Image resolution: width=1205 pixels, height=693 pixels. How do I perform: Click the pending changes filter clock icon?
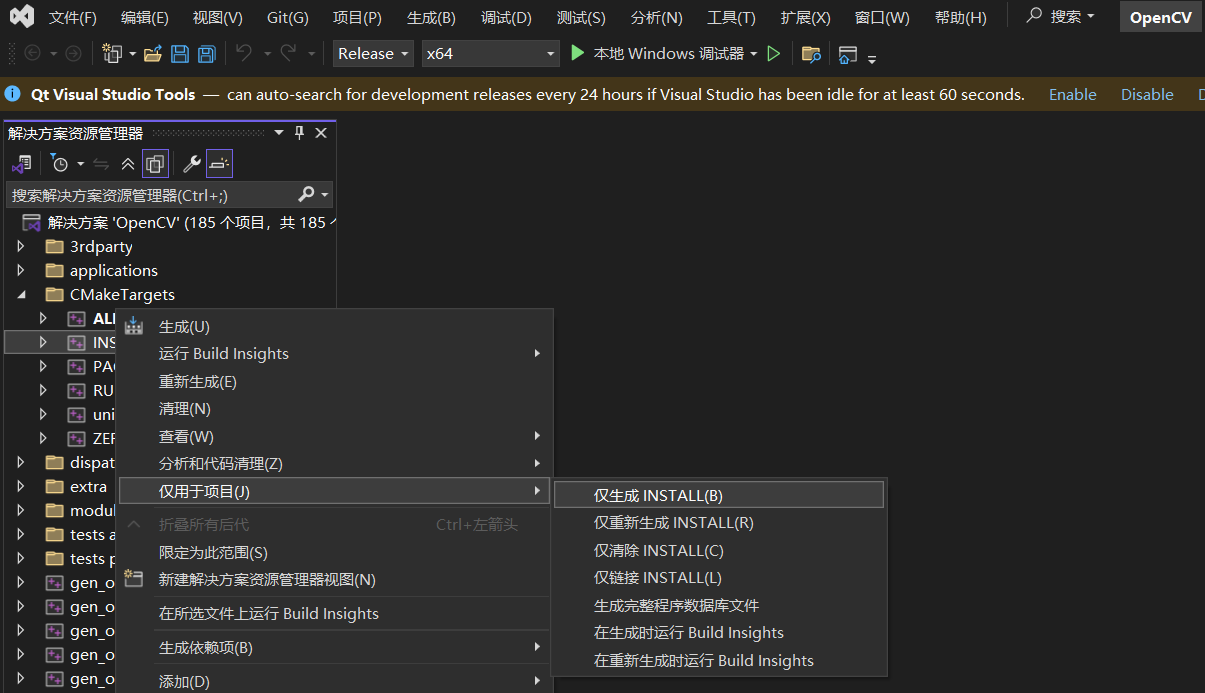60,163
